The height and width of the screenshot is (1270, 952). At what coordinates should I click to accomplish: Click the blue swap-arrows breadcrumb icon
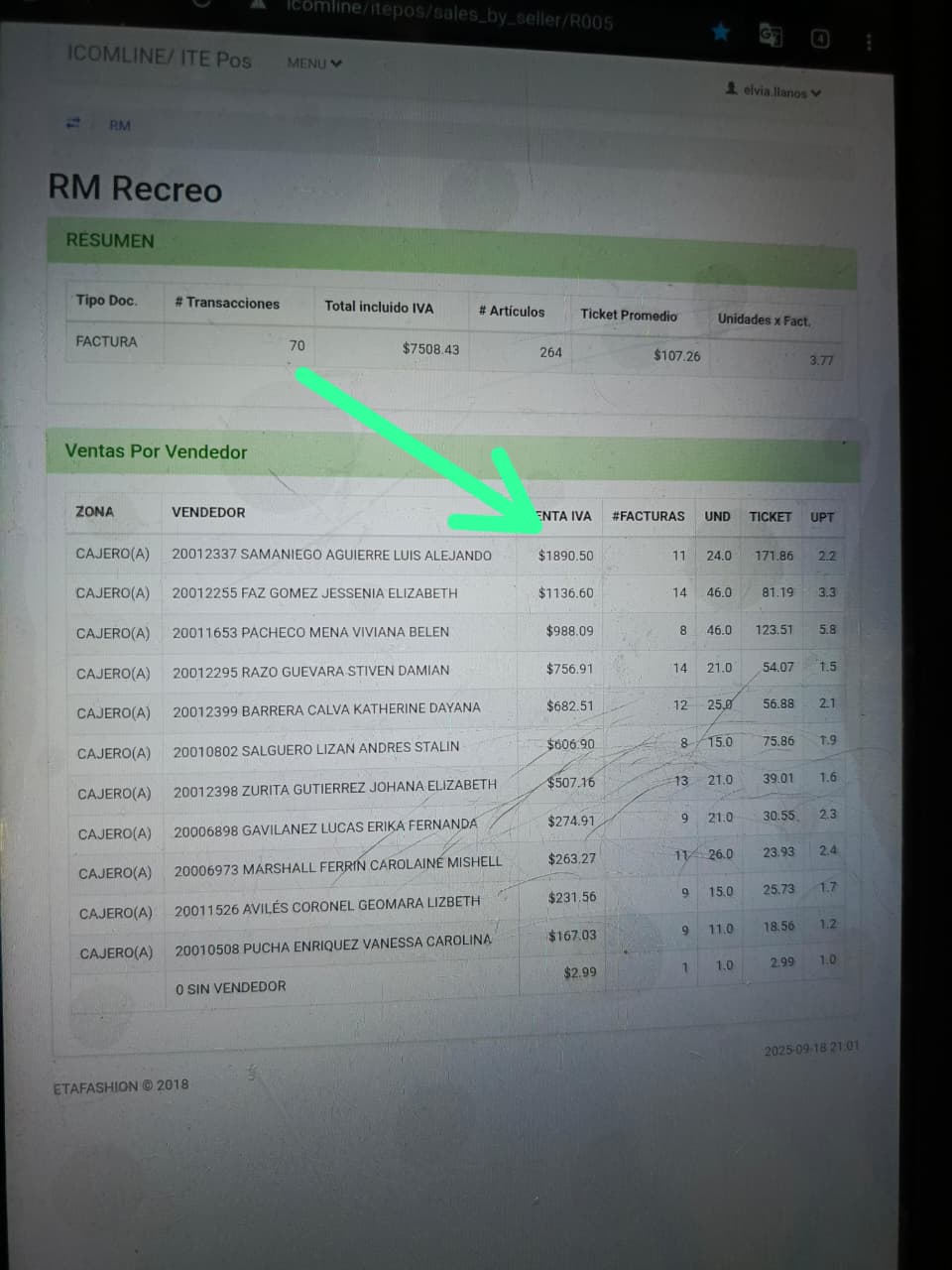tap(72, 123)
